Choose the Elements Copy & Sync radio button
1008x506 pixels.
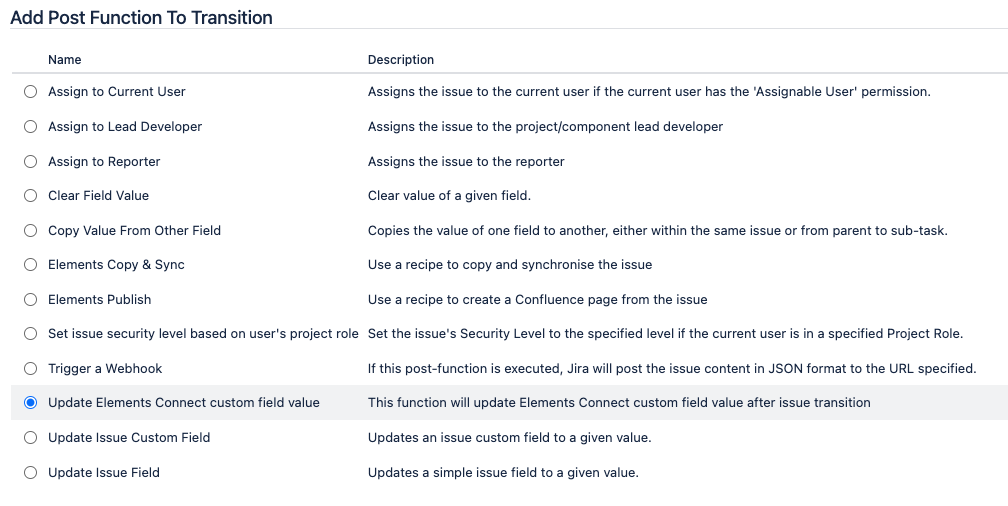pos(30,265)
